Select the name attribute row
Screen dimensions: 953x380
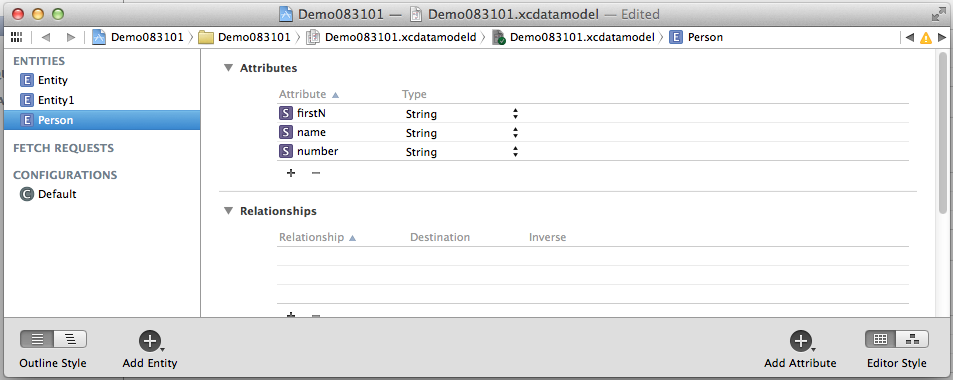coord(593,133)
